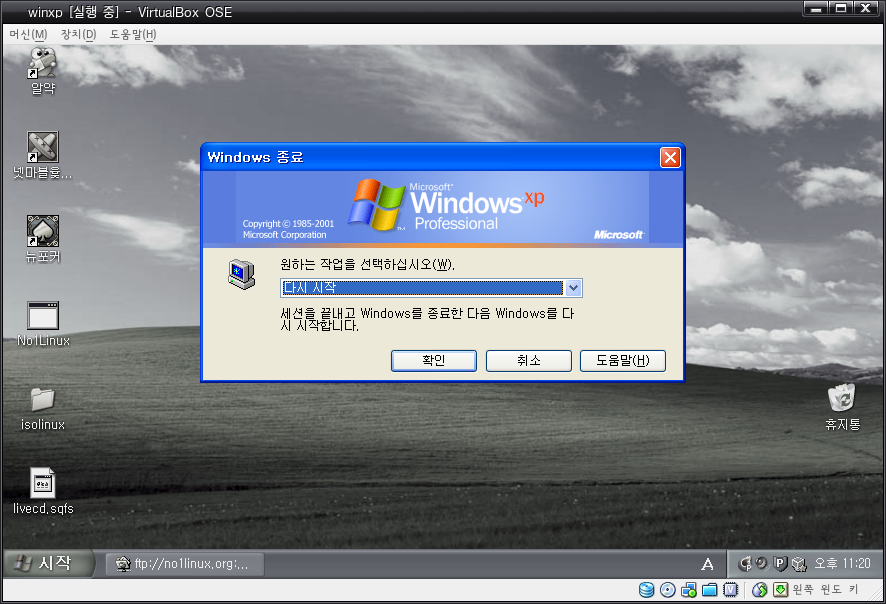The height and width of the screenshot is (604, 886).
Task: Click the 도움말(H) button in the dialog
Action: point(623,360)
